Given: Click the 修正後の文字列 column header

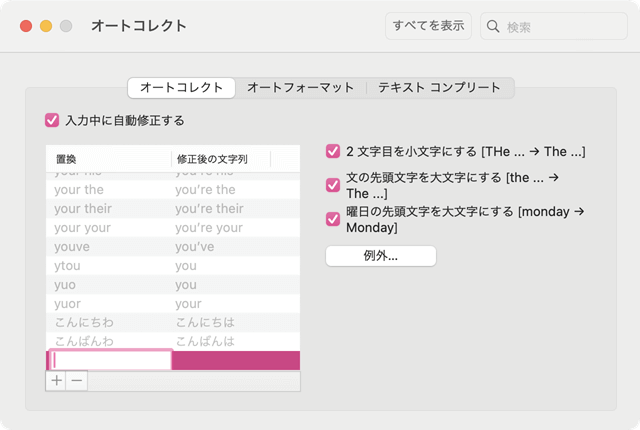Looking at the screenshot, I should 220,159.
